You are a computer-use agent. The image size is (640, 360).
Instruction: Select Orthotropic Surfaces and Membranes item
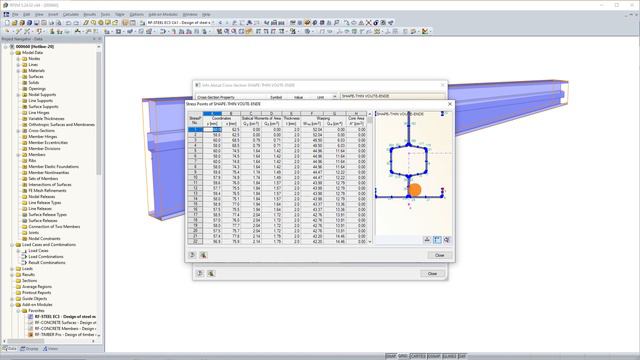tap(62, 124)
